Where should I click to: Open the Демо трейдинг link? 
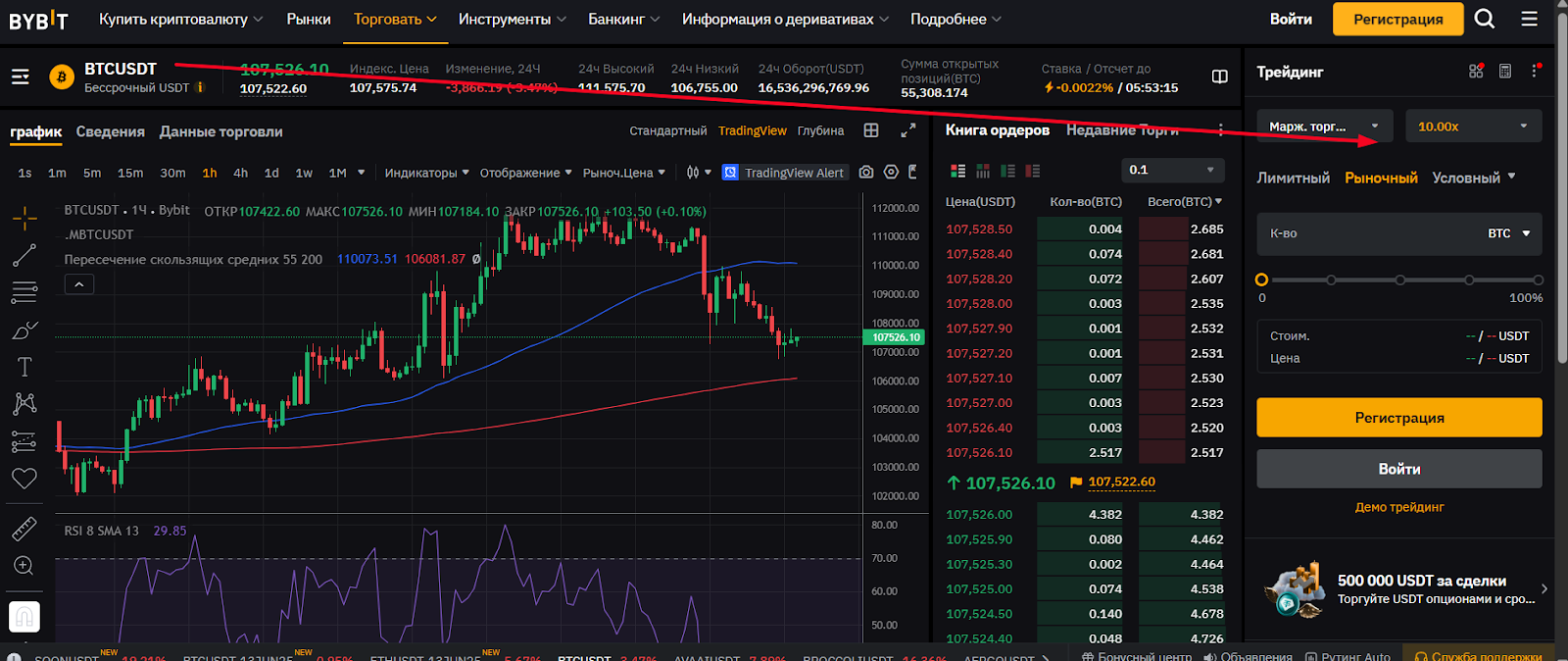coord(1399,507)
